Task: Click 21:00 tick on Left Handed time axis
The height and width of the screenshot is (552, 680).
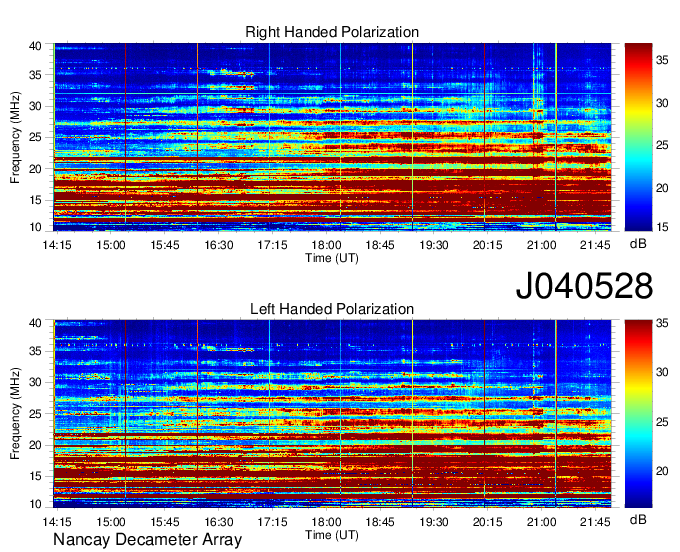Action: click(541, 522)
